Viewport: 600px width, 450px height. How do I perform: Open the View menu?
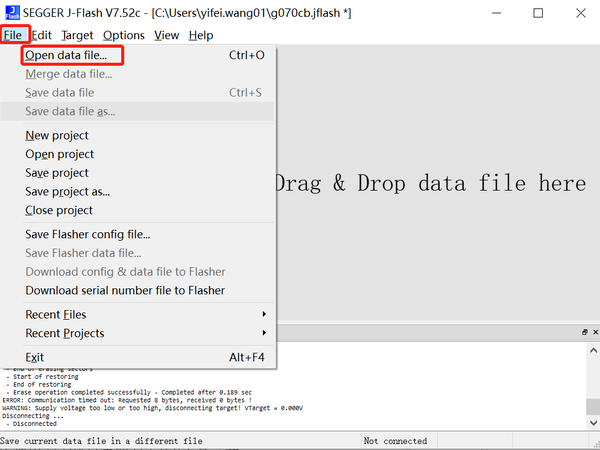click(166, 36)
